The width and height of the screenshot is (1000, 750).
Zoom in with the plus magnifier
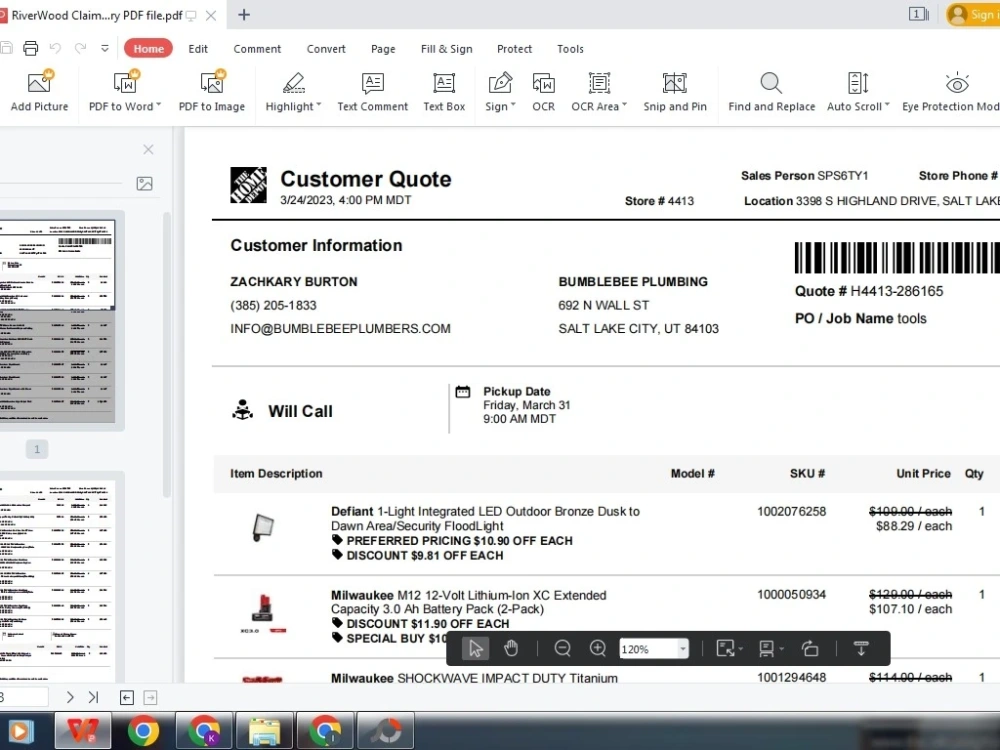[x=598, y=649]
